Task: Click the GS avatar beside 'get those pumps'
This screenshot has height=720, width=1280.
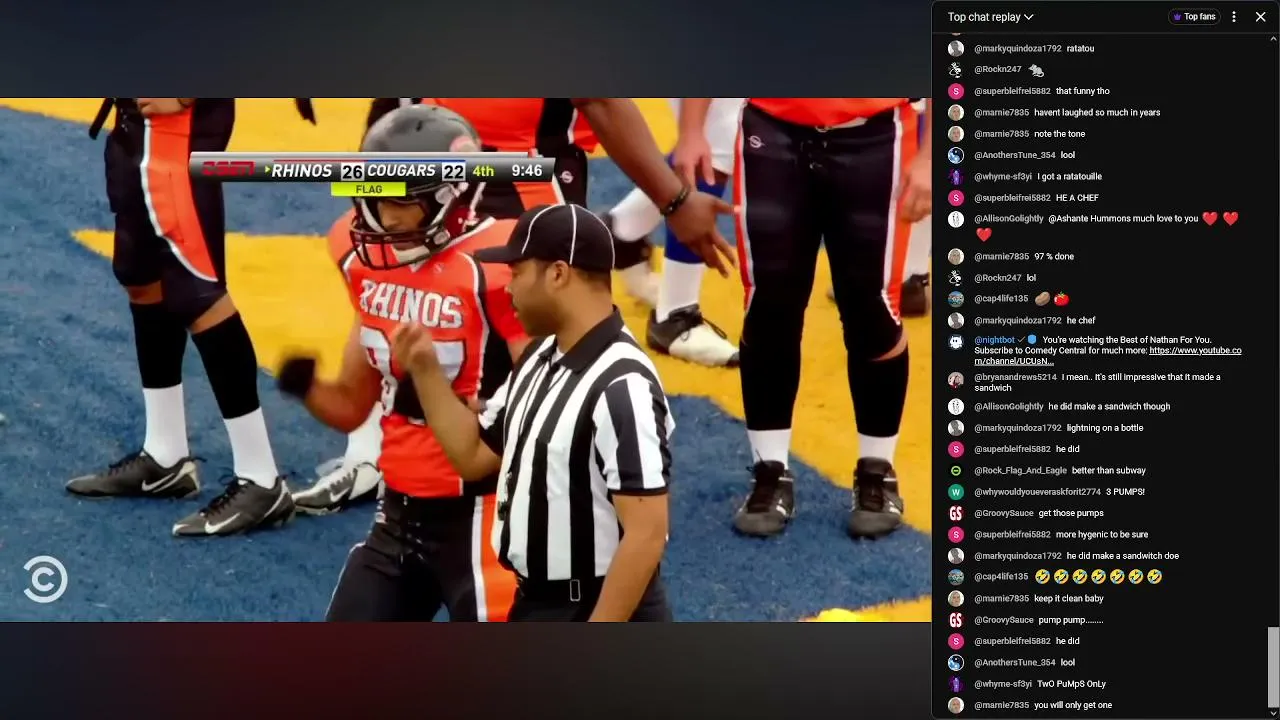Action: [x=956, y=513]
